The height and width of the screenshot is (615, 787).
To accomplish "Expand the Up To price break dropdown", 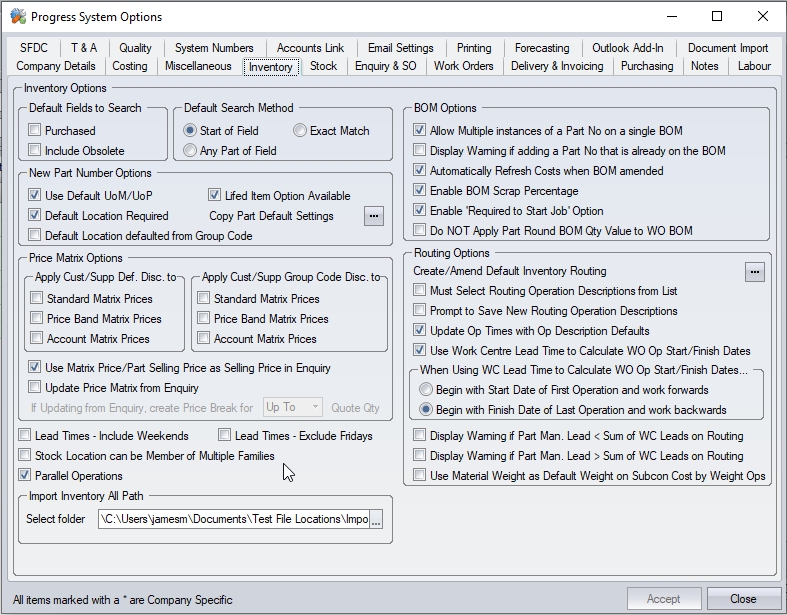I will pyautogui.click(x=315, y=407).
